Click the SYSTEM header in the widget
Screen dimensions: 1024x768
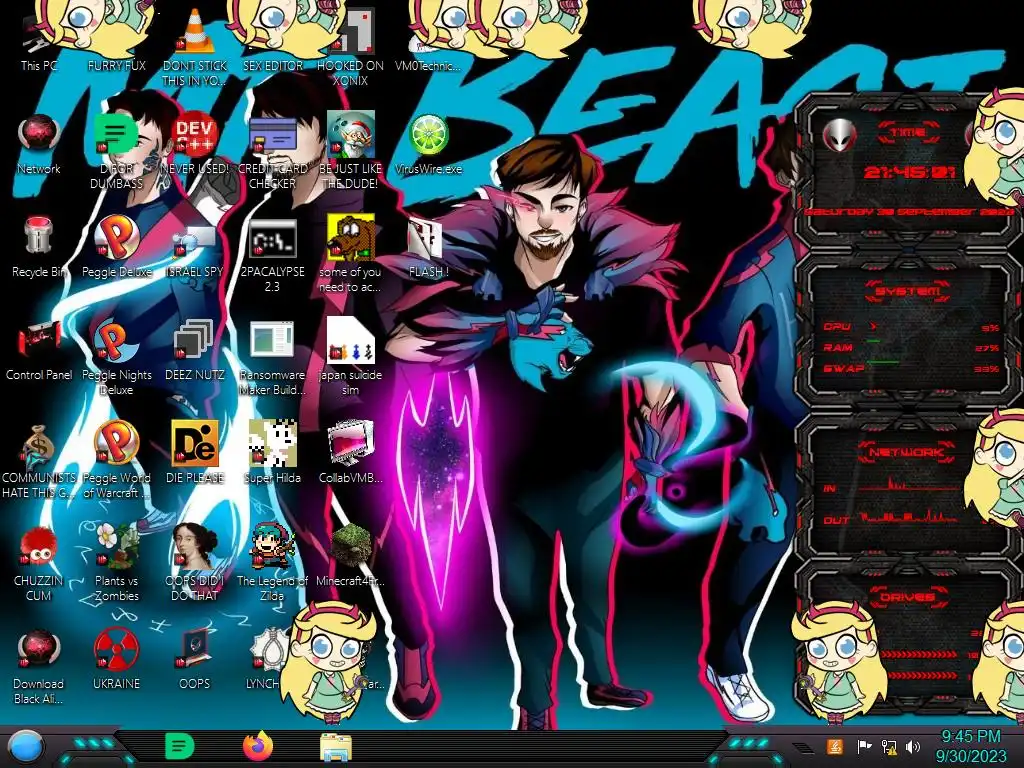pos(907,291)
